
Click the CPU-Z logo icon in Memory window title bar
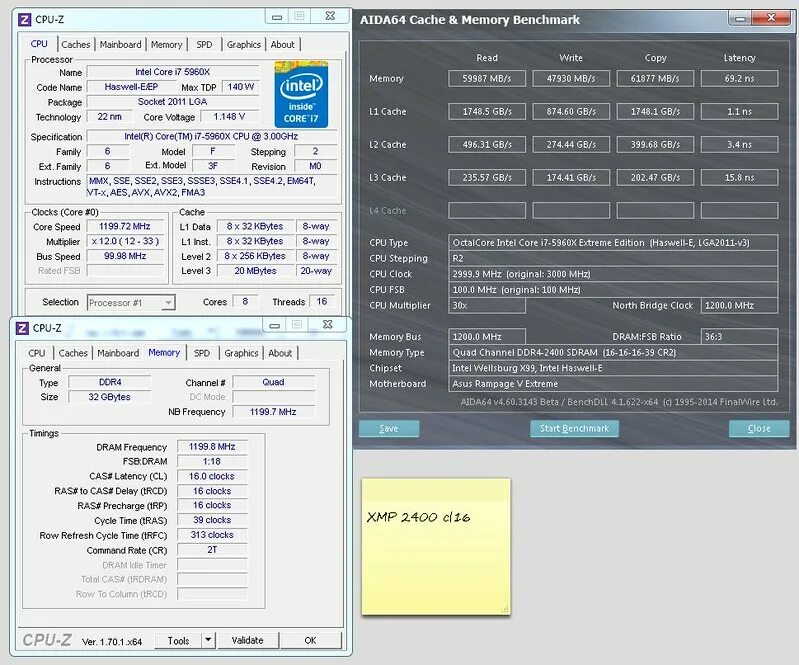[22, 328]
